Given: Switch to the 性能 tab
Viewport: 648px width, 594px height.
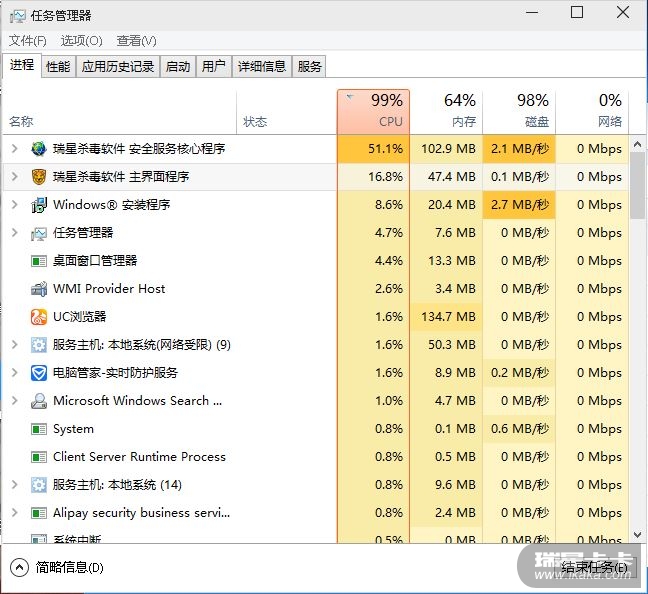Looking at the screenshot, I should pyautogui.click(x=58, y=66).
